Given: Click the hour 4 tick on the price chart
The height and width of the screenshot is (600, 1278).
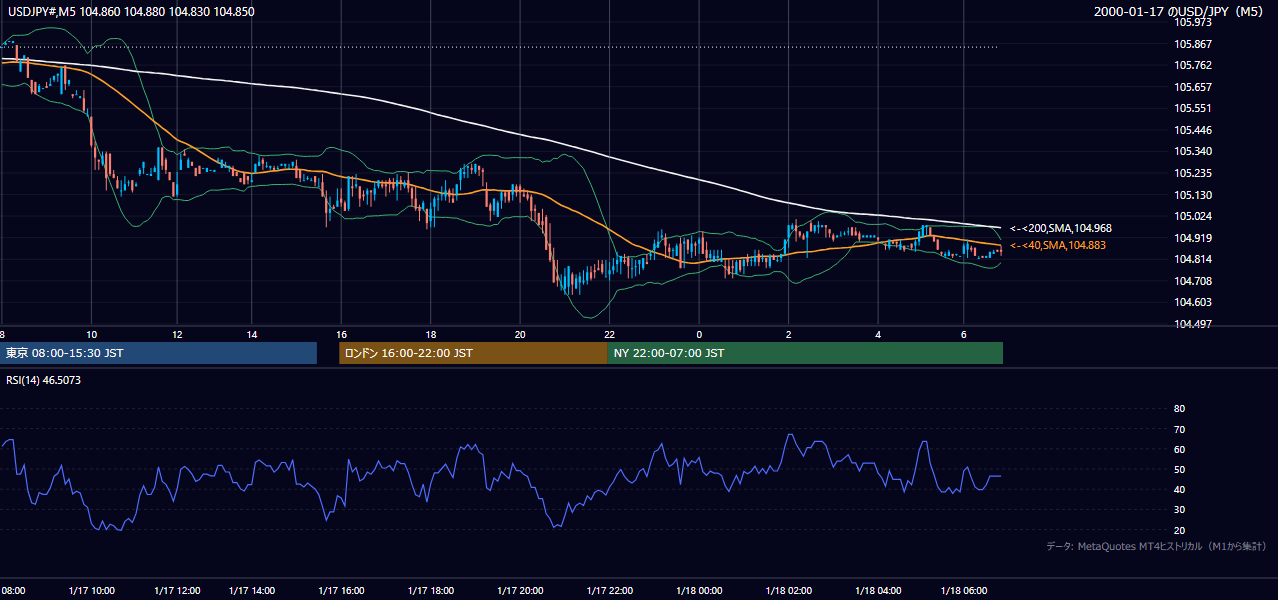Looking at the screenshot, I should pos(878,334).
